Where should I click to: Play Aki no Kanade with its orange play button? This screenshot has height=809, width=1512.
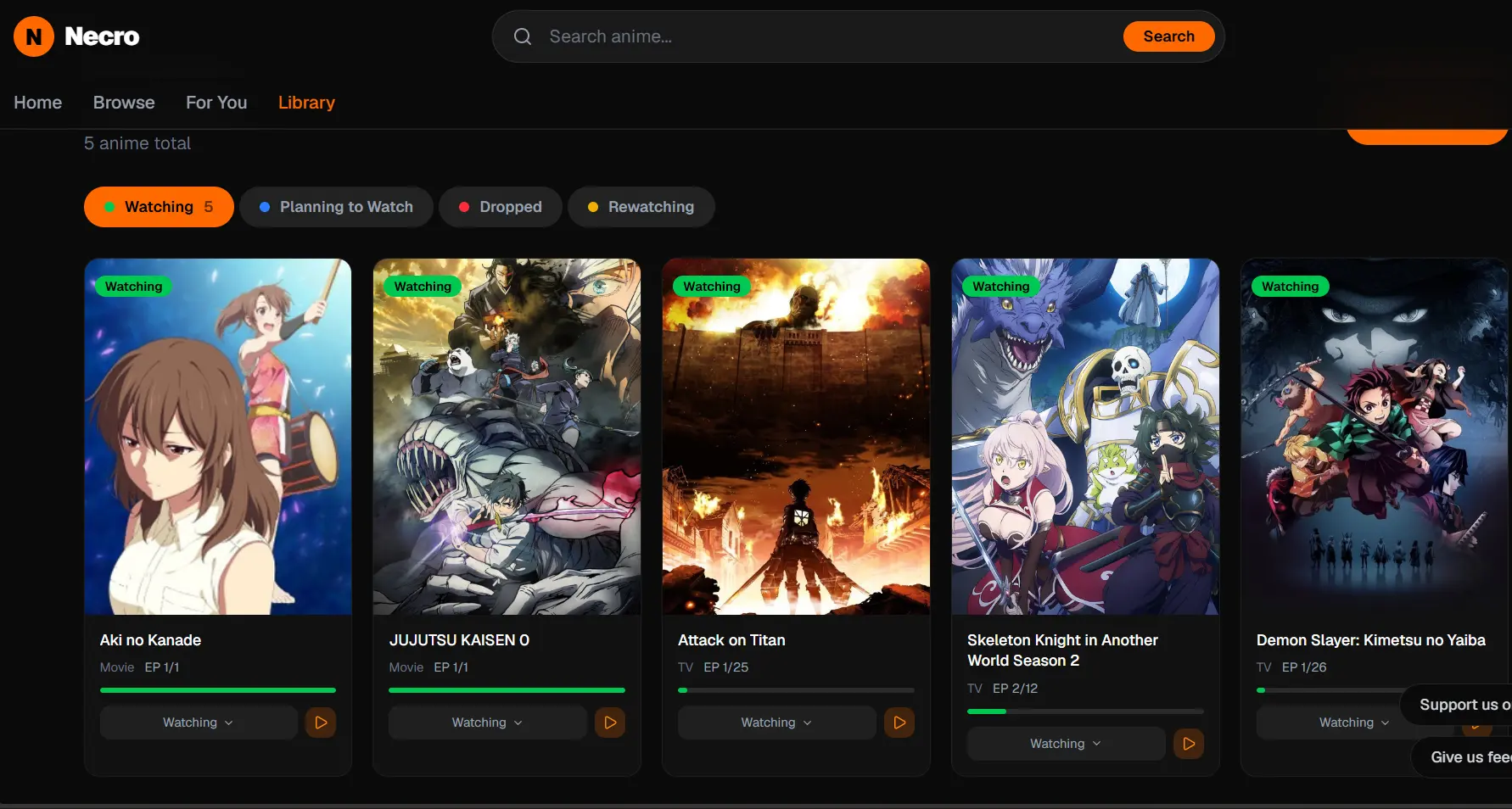tap(321, 723)
